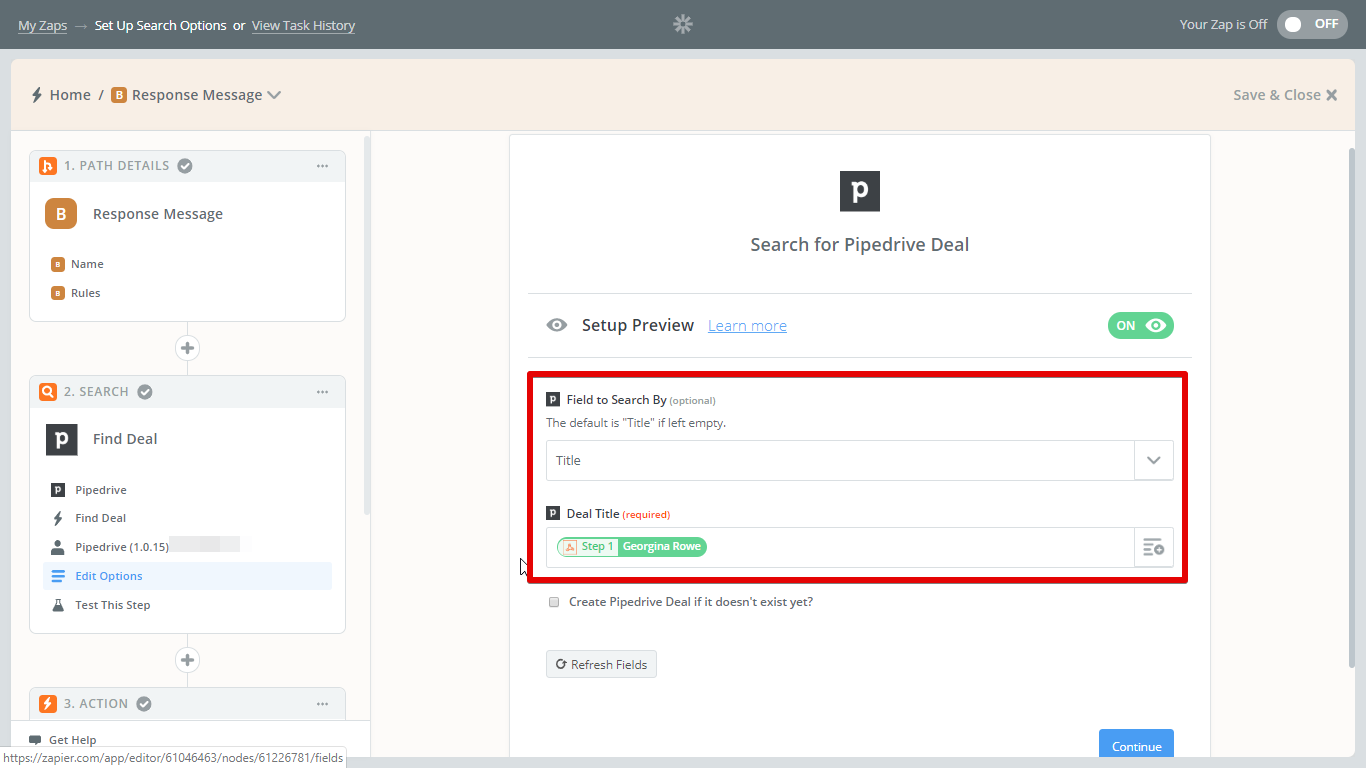The height and width of the screenshot is (768, 1366).
Task: Click the Refresh Fields button
Action: 601,664
